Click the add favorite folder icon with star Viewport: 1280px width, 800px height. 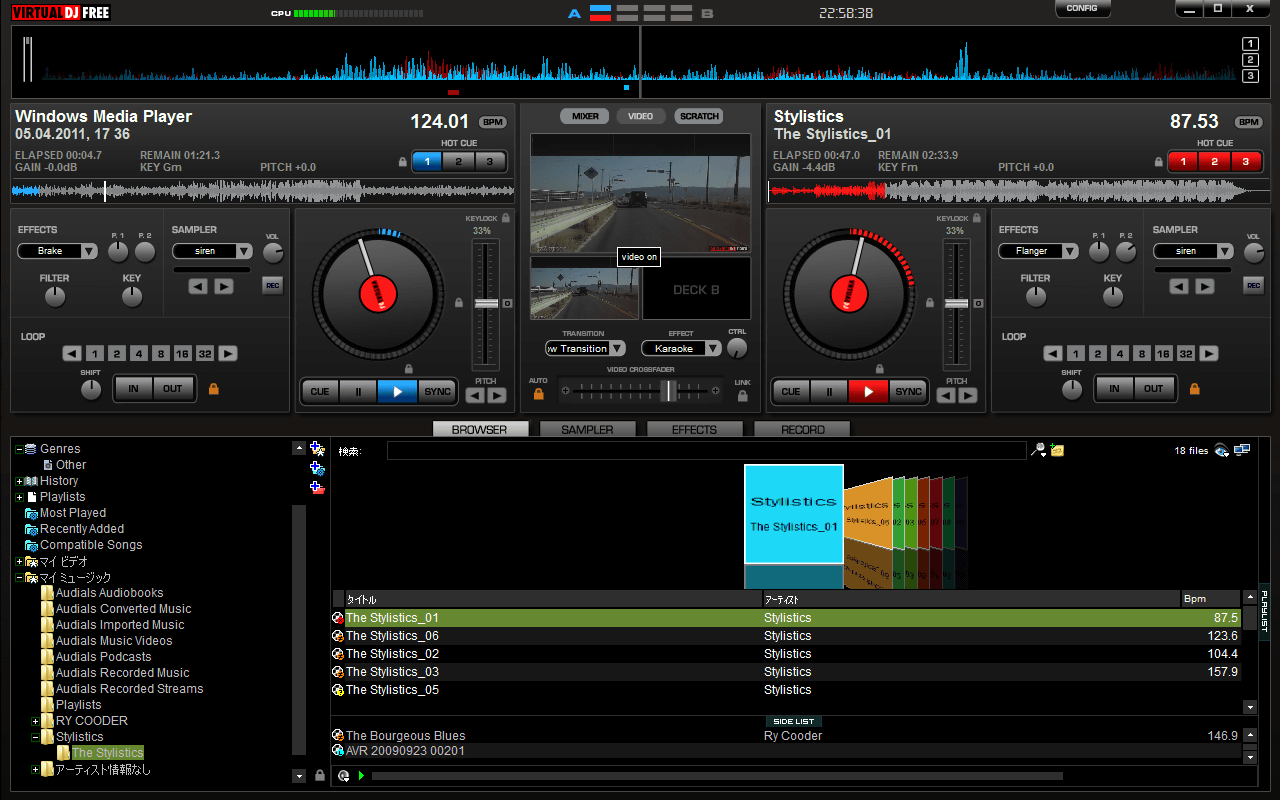317,449
